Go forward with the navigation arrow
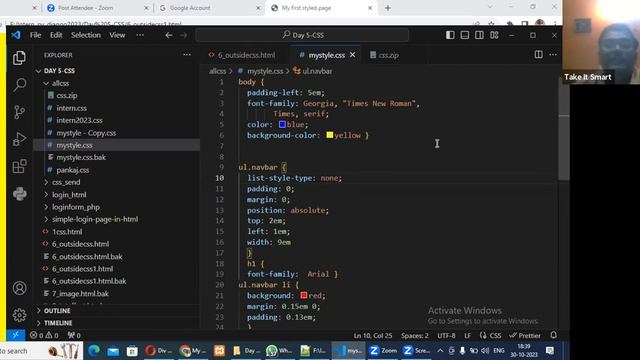Image resolution: width=640 pixels, height=360 pixels. click(x=184, y=35)
